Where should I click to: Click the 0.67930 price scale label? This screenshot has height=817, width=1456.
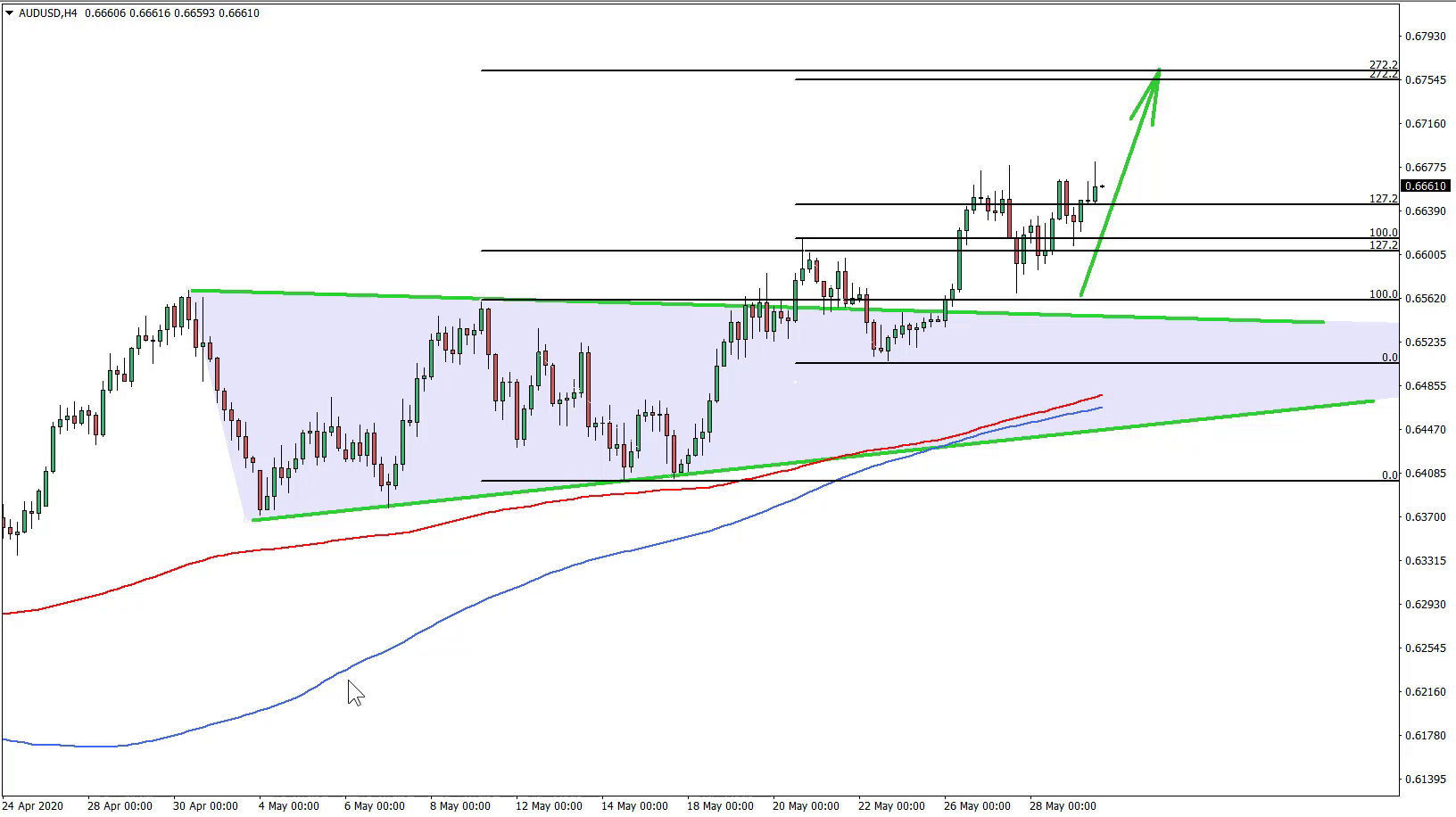click(1425, 37)
